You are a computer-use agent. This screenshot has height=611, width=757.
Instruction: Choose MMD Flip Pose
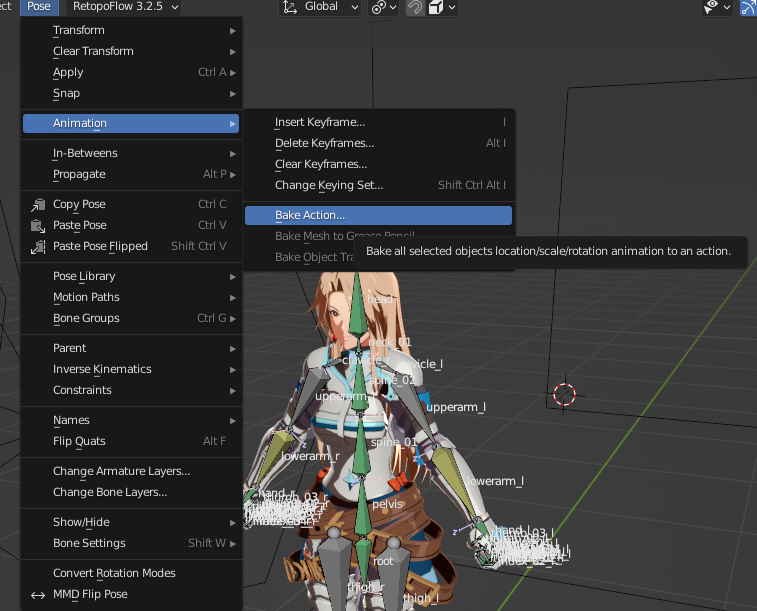click(131, 594)
